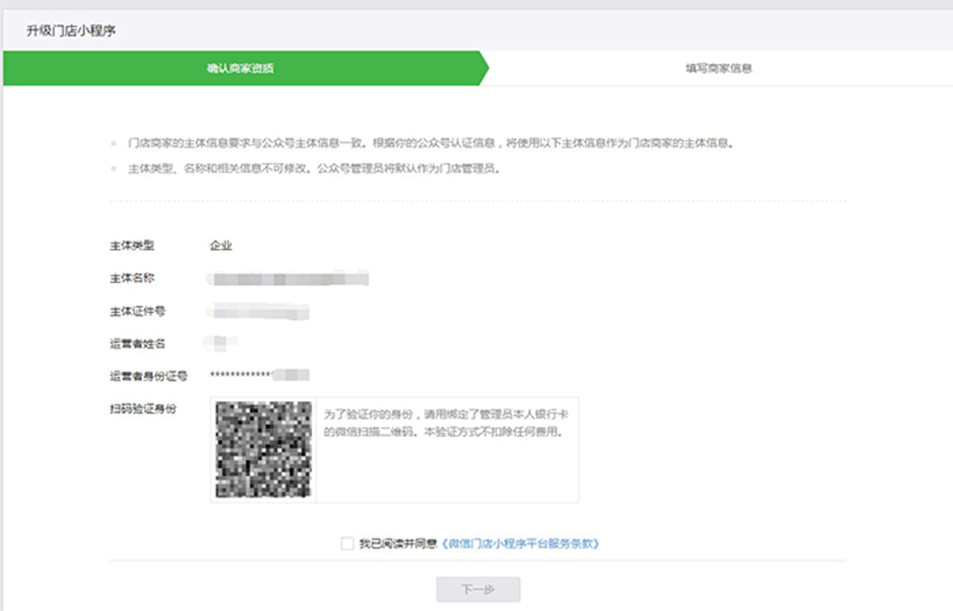Viewport: 953px width, 611px height.
Task: Click the identity verification QR code
Action: pyautogui.click(x=263, y=449)
